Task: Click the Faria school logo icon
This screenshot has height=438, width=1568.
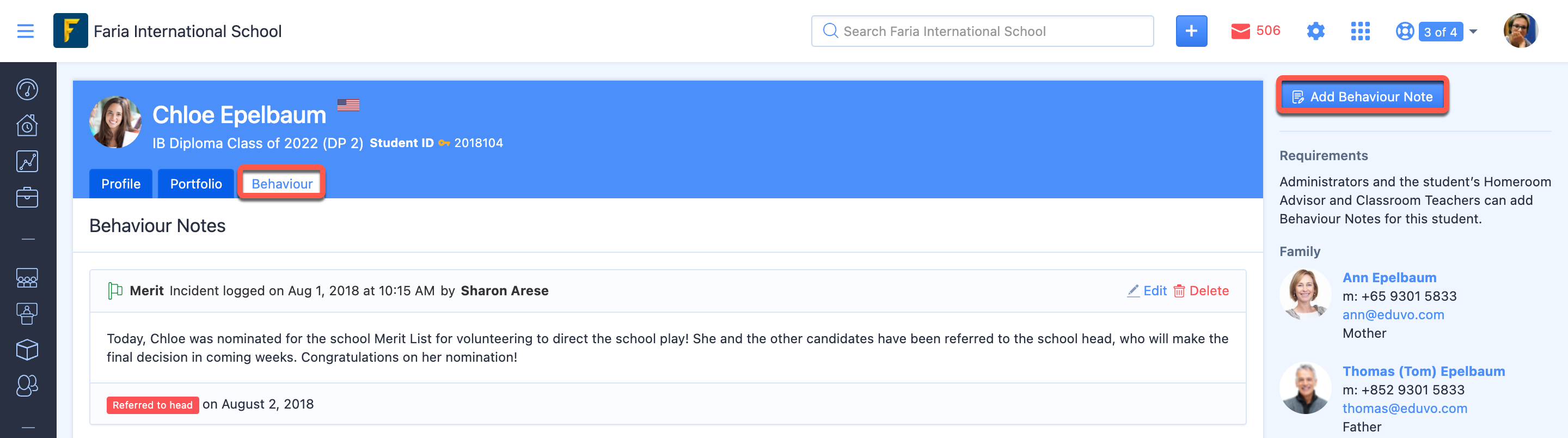Action: point(71,31)
